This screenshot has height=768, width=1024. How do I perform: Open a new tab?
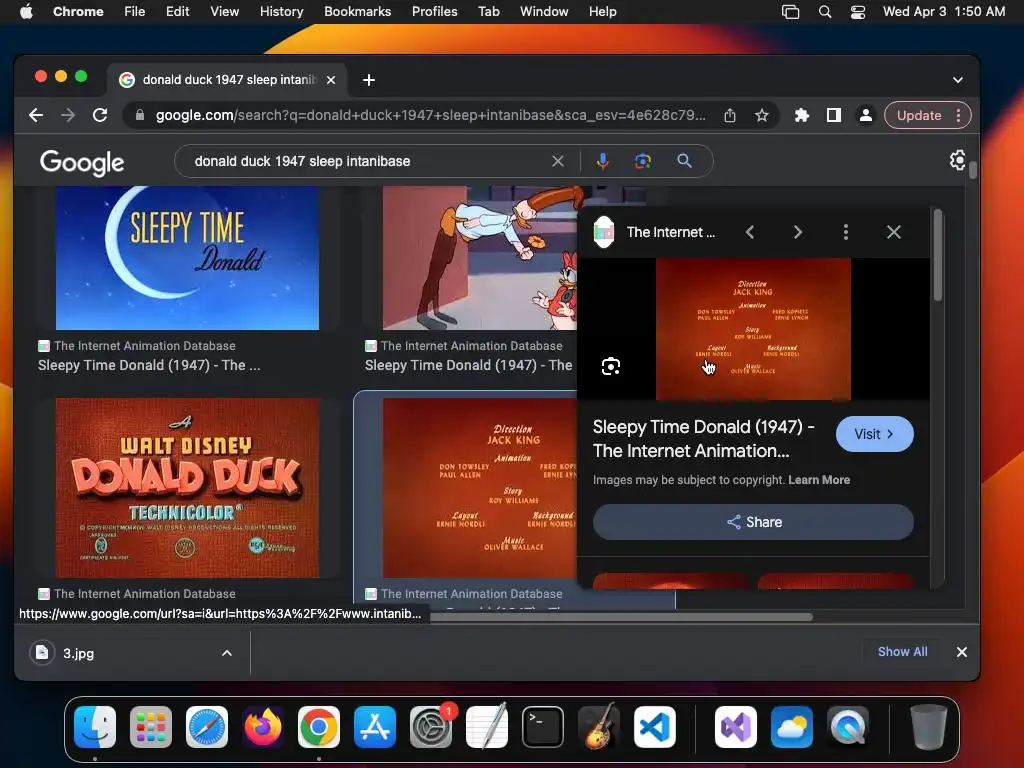[x=368, y=80]
